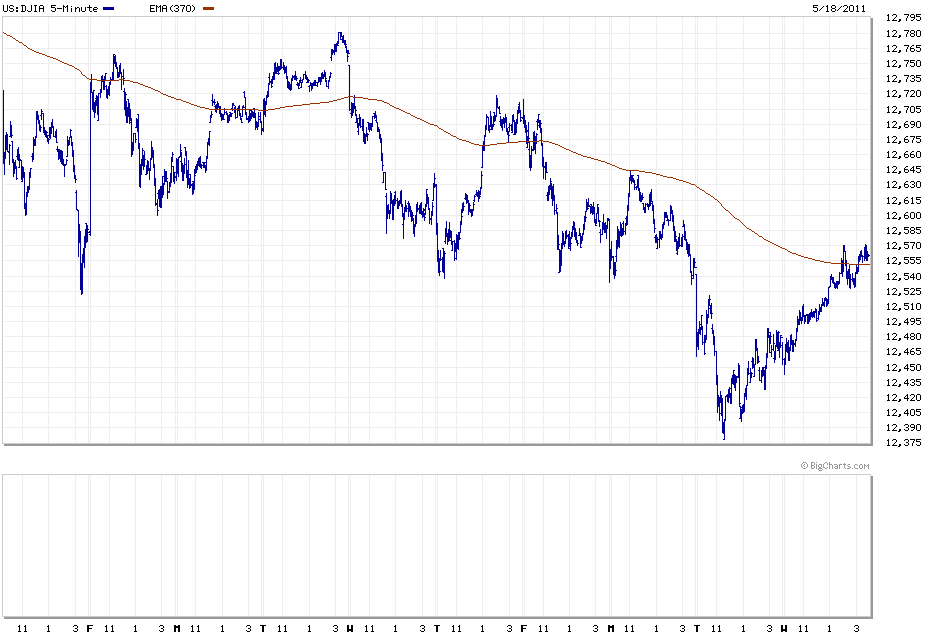The height and width of the screenshot is (644, 935).
Task: Click the 12,375 bottom price label
Action: pos(903,442)
